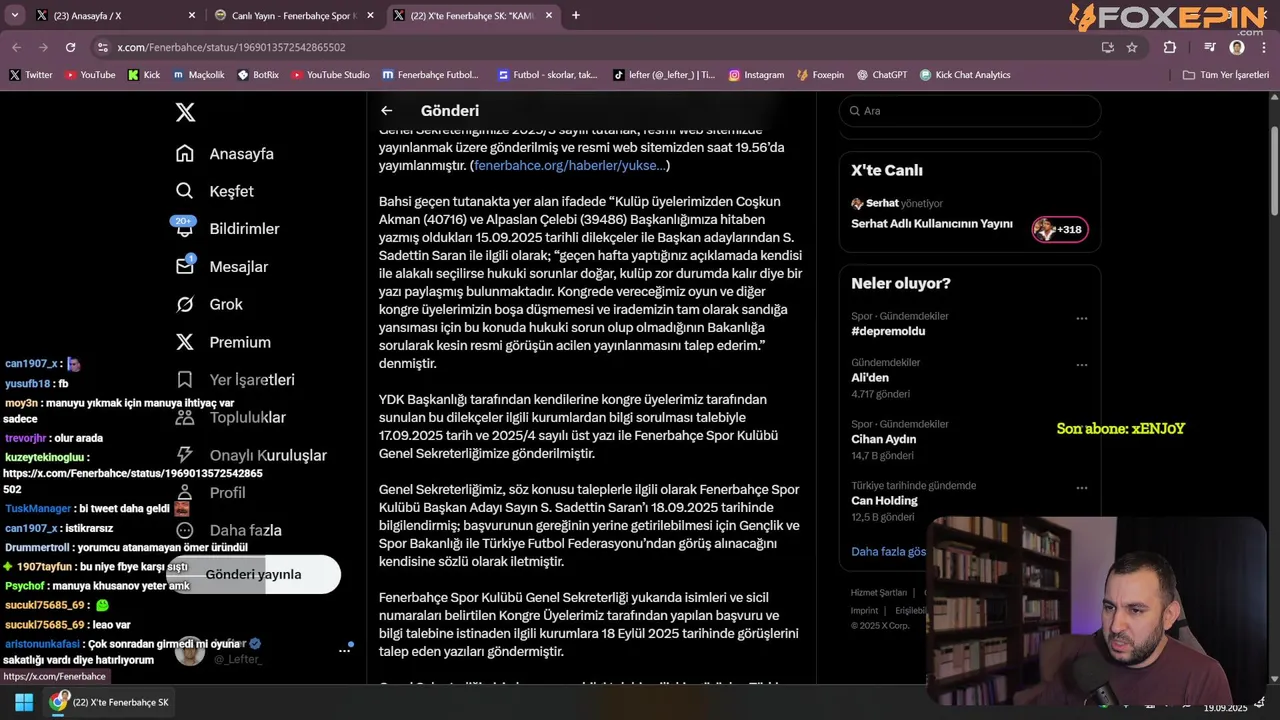
Task: Close the Canlı Yayın tab
Action: coord(370,15)
